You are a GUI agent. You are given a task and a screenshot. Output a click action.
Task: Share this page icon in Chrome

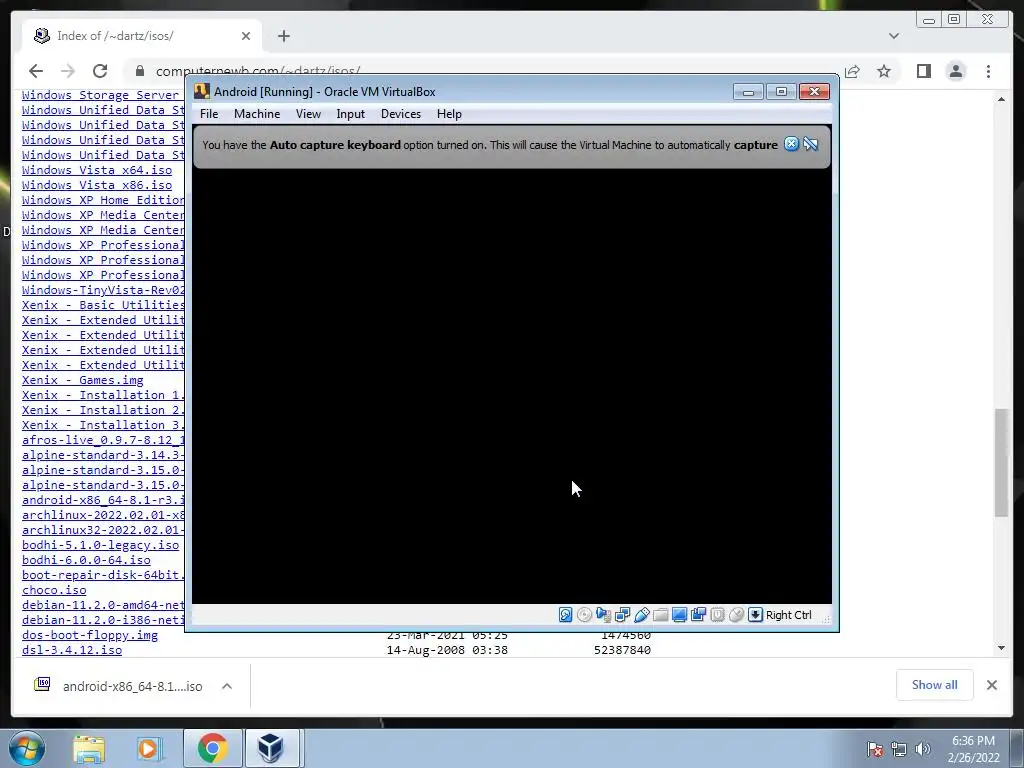click(x=852, y=71)
